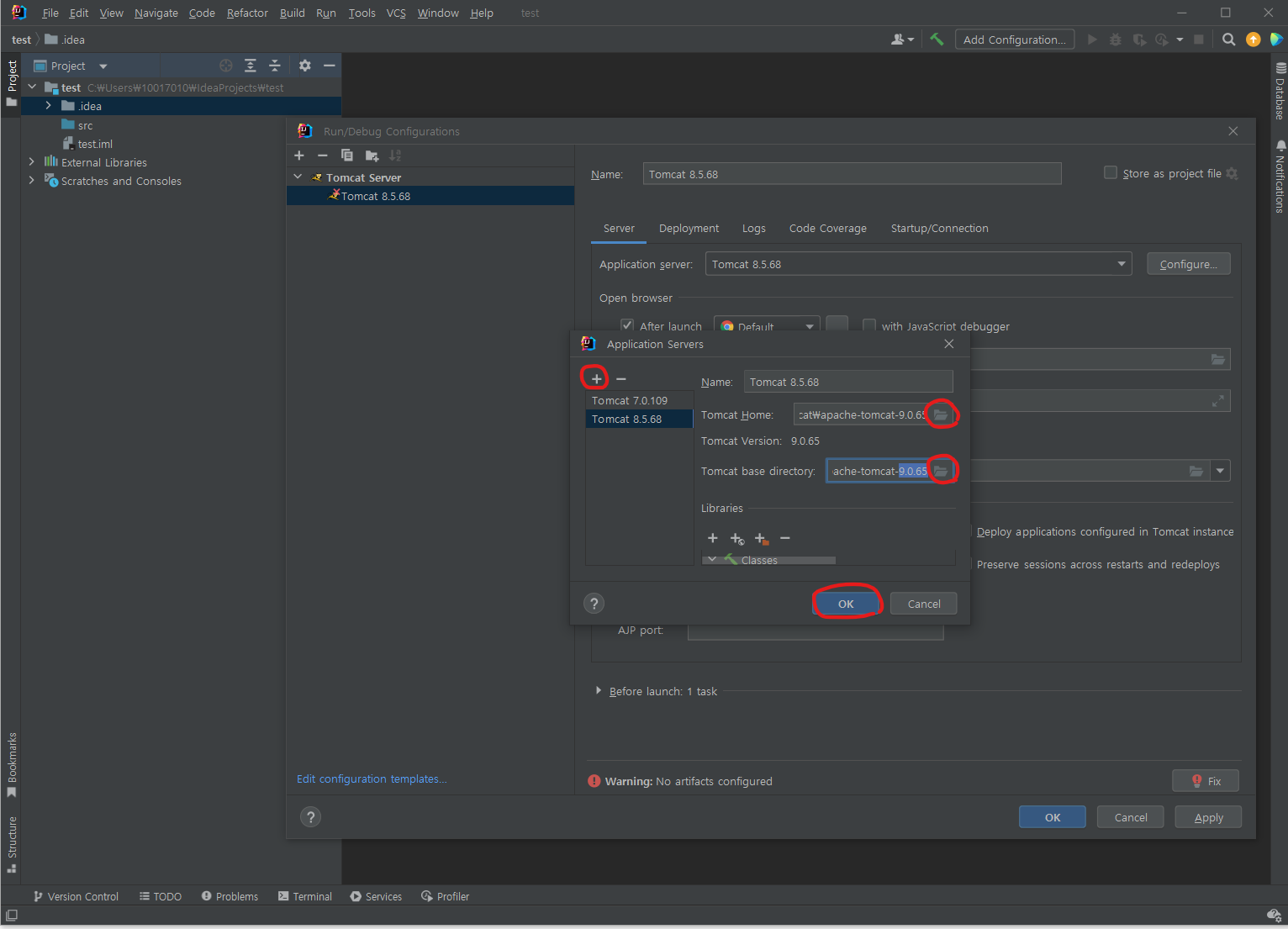
Task: Click Configure... button
Action: [1189, 264]
